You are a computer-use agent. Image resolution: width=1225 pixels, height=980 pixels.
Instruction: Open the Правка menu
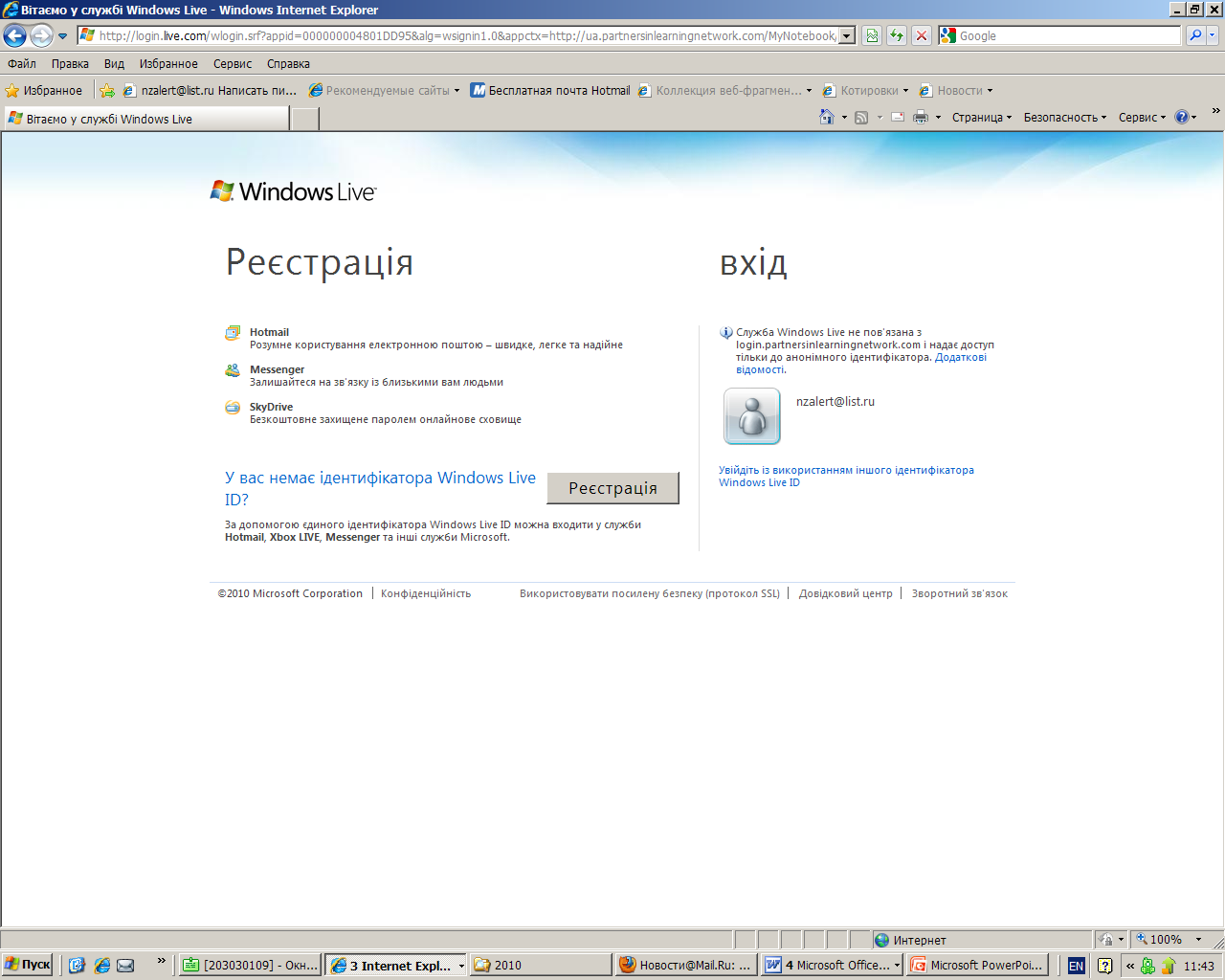(x=70, y=64)
